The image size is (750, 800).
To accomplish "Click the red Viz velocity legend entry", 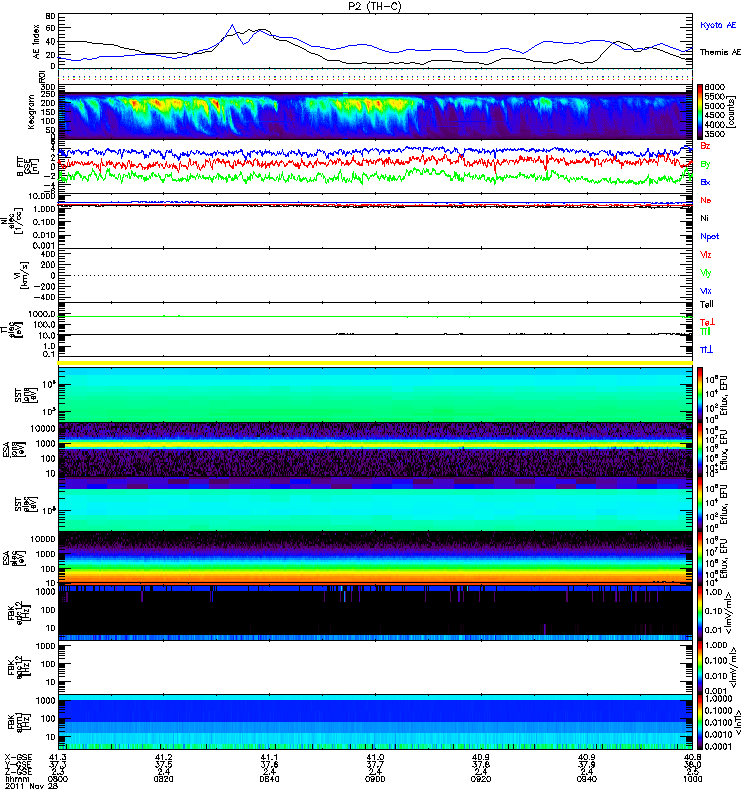I will (x=705, y=256).
